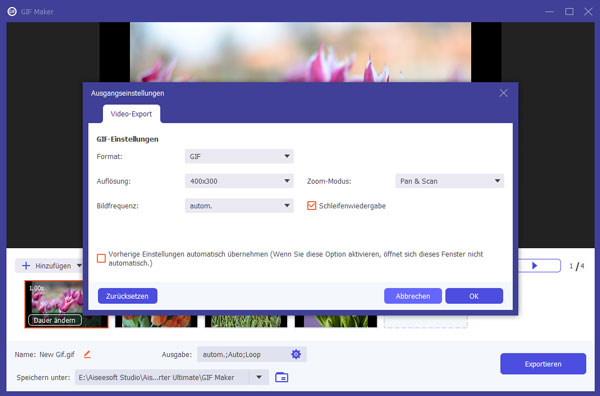
Task: Click the New Gif.gif name text
Action: [x=57, y=354]
